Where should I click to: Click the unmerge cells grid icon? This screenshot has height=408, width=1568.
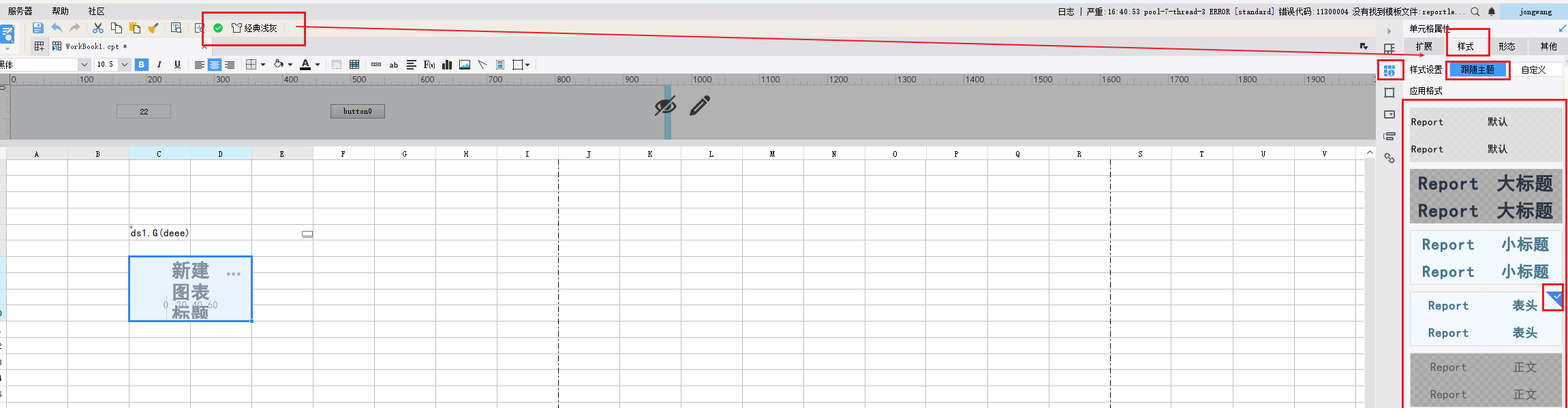(354, 65)
